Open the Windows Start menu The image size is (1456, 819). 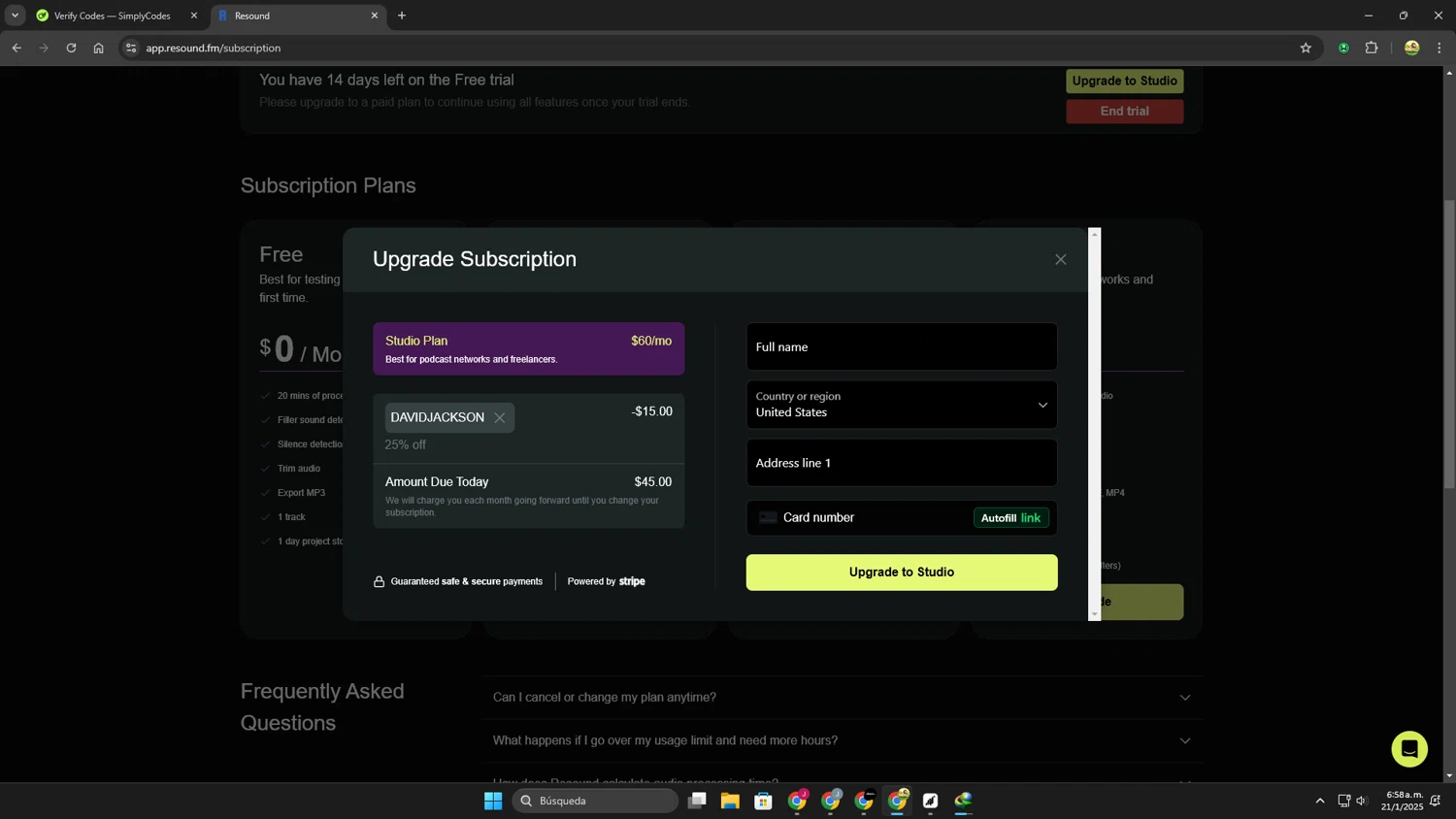(x=493, y=801)
